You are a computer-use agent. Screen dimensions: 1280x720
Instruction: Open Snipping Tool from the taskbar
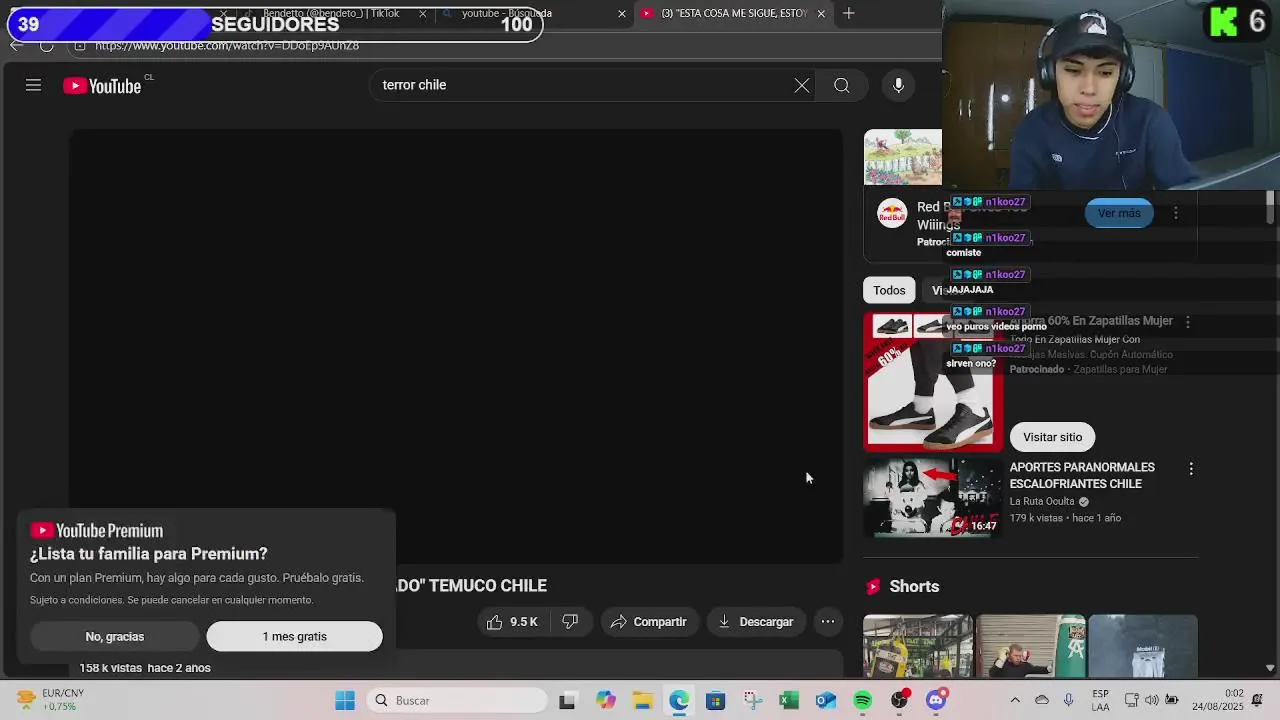point(752,700)
